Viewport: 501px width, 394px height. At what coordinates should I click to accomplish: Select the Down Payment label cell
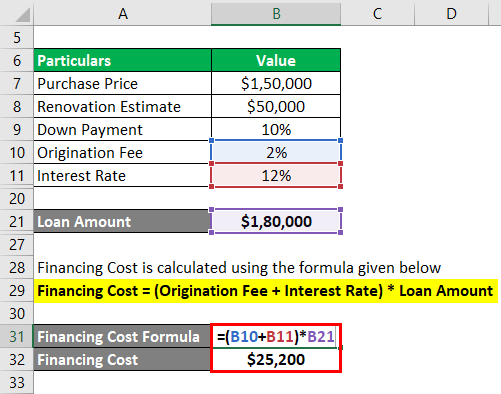coord(123,130)
